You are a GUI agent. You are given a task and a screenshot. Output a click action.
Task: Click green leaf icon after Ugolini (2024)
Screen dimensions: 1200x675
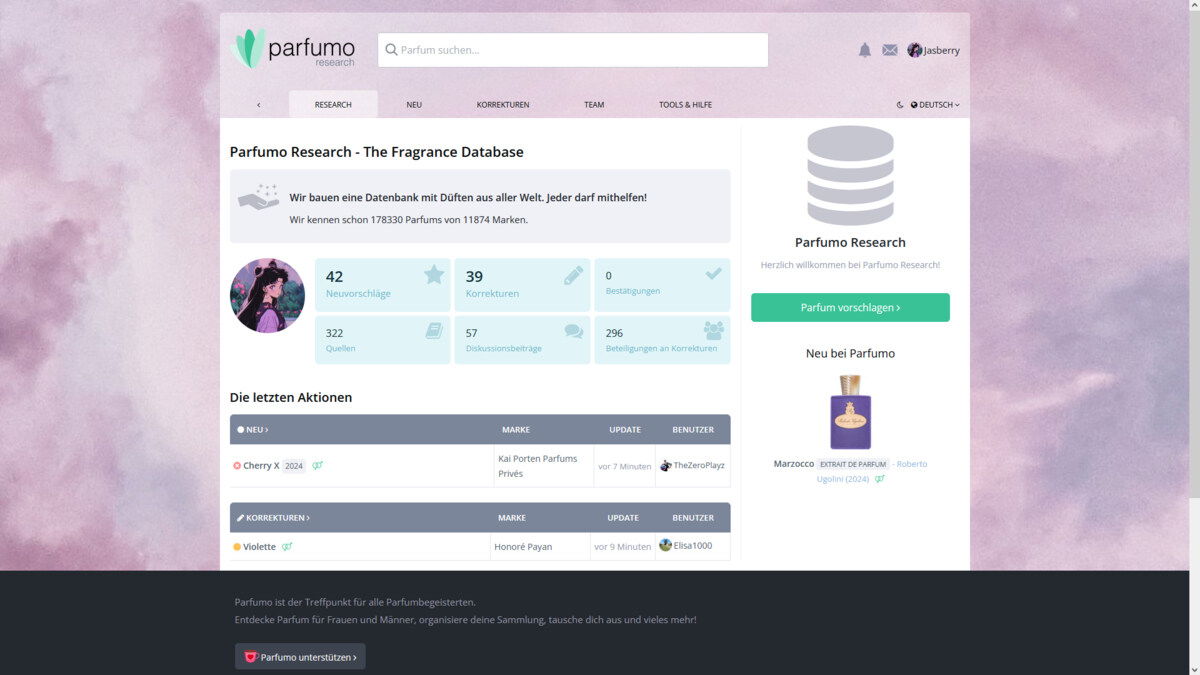(x=880, y=479)
